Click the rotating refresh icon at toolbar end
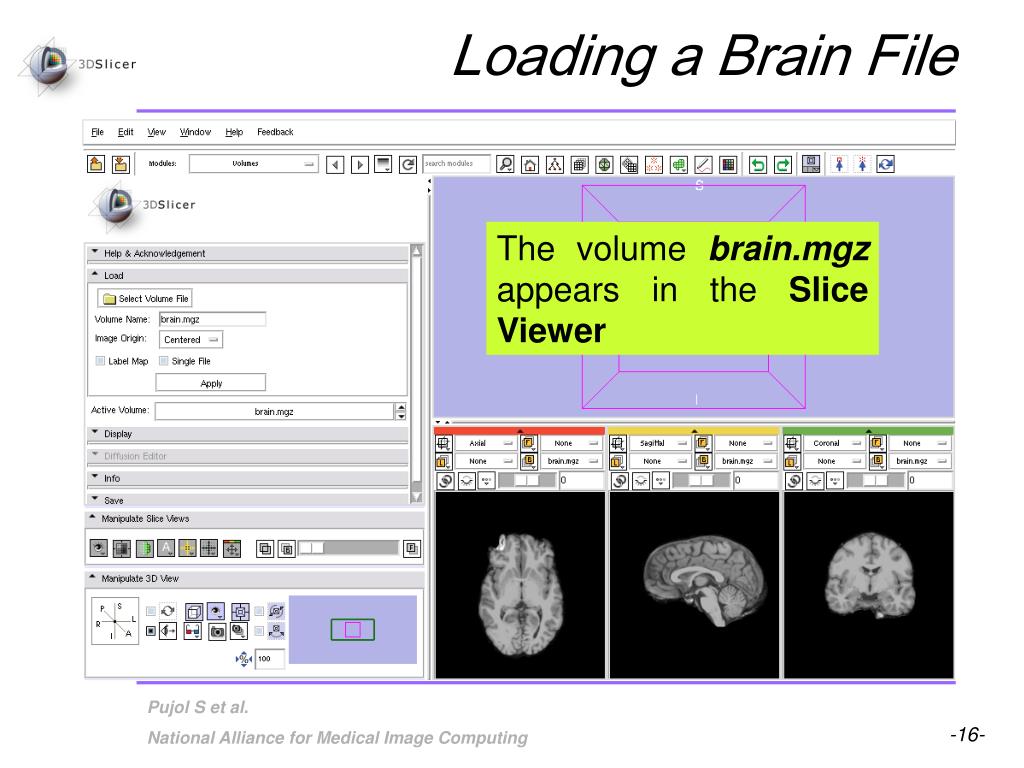Image resolution: width=1024 pixels, height=768 pixels. tap(886, 165)
